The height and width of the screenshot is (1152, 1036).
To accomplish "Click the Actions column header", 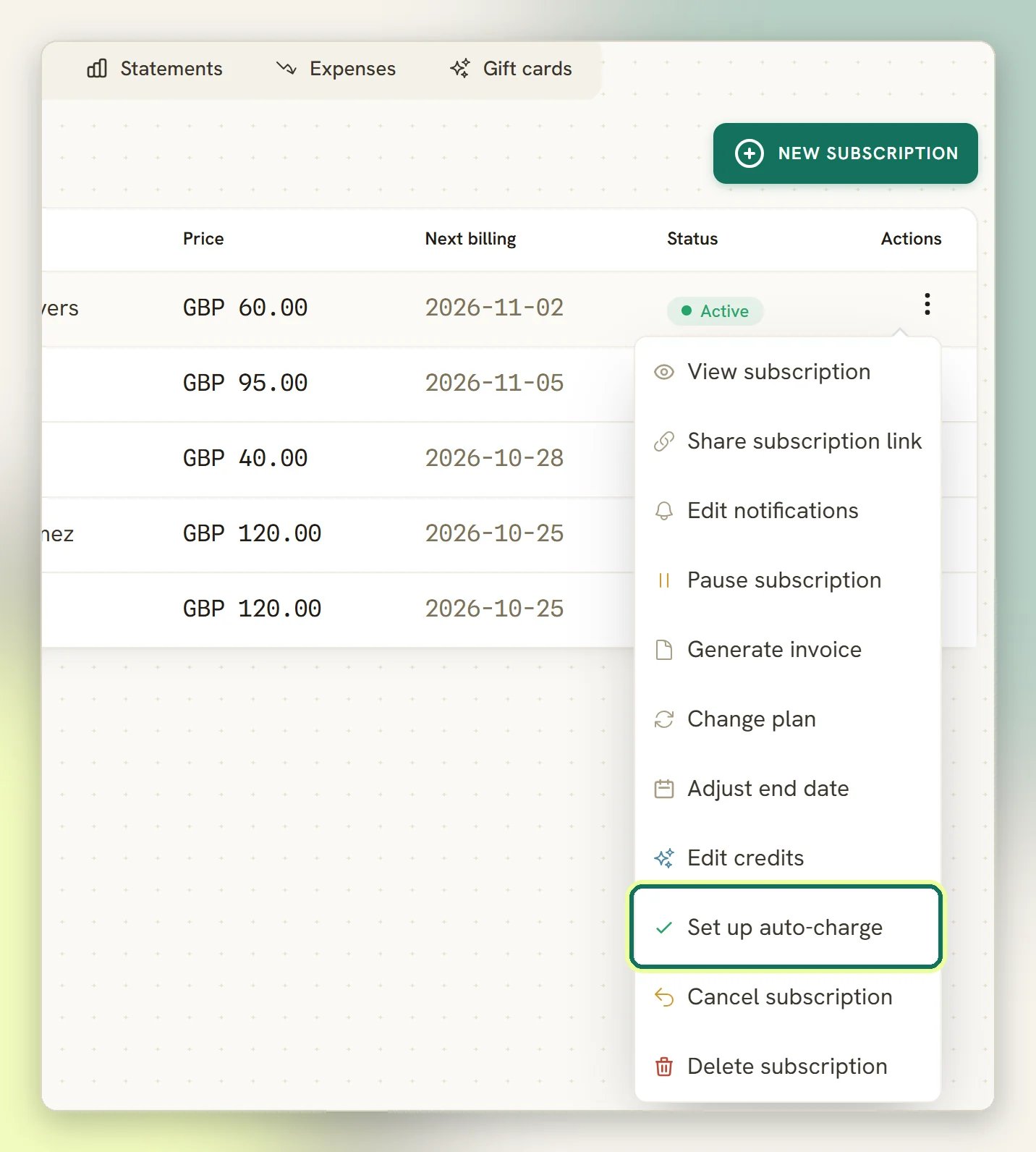I will tap(911, 239).
